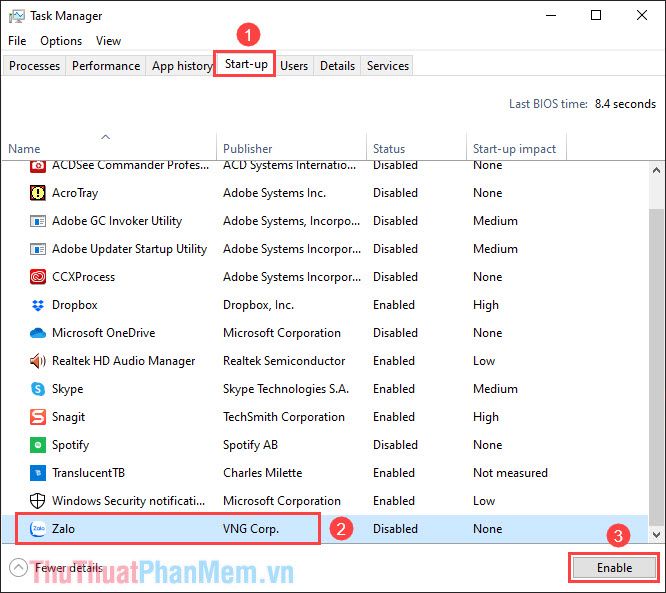Image resolution: width=666 pixels, height=593 pixels.
Task: Switch to the Details tab
Action: pyautogui.click(x=337, y=66)
